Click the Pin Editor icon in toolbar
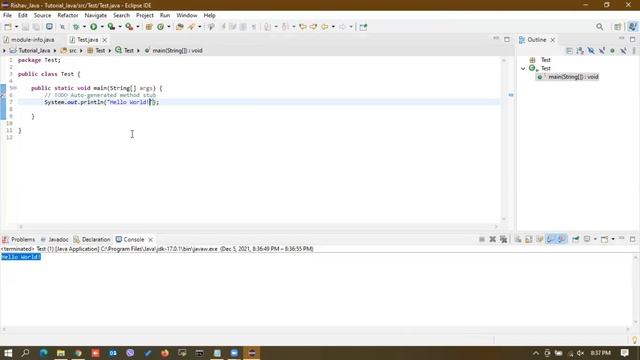Viewport: 640px width, 360px height. pyautogui.click(x=363, y=27)
